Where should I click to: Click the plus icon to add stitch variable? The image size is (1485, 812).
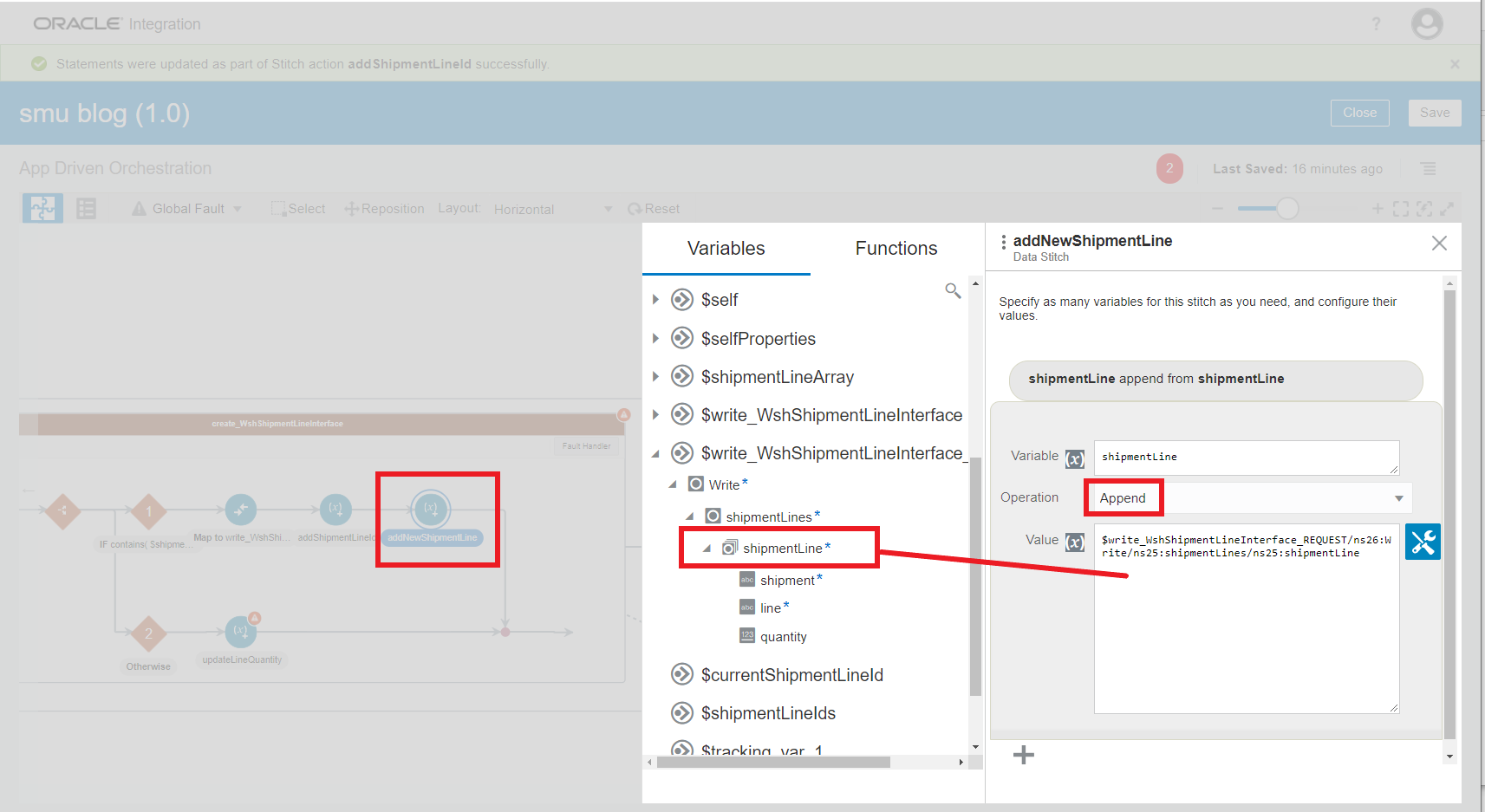[x=1023, y=755]
